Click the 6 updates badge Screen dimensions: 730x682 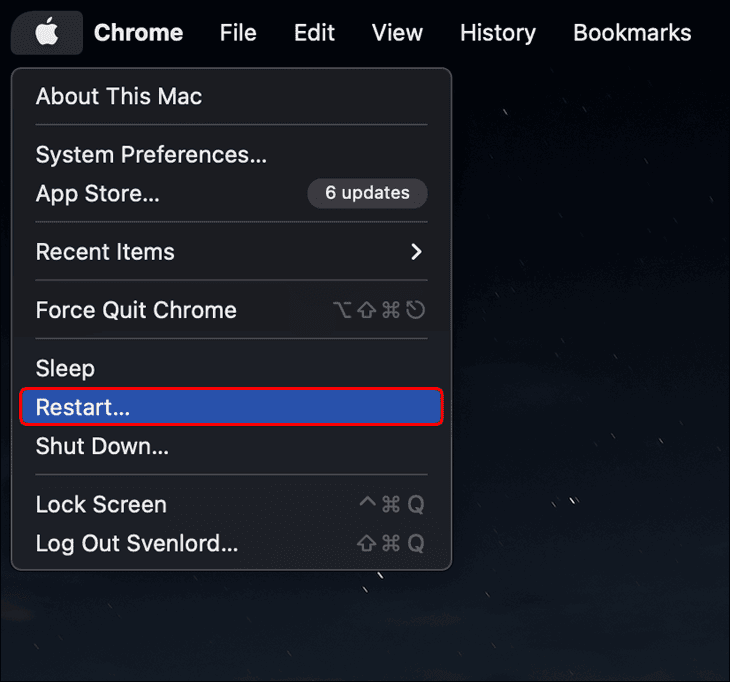(x=367, y=193)
